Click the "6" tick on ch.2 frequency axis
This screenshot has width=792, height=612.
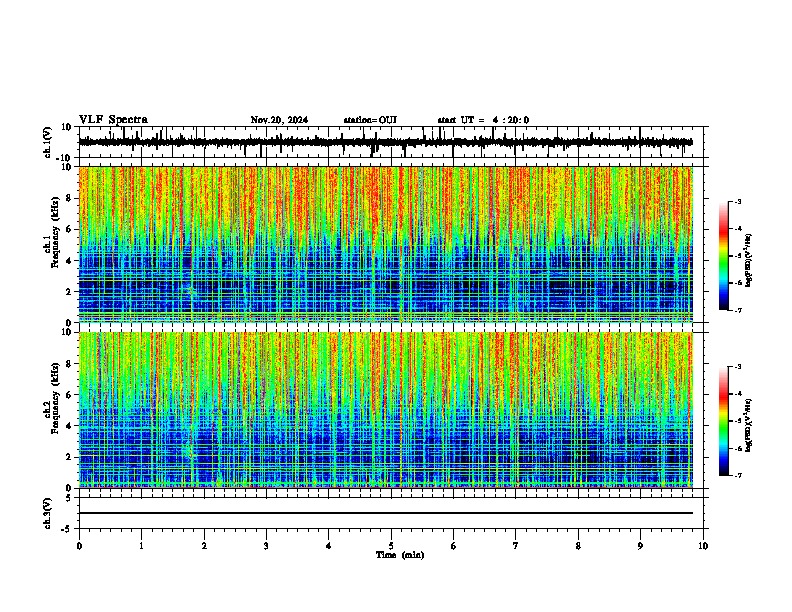pyautogui.click(x=69, y=395)
